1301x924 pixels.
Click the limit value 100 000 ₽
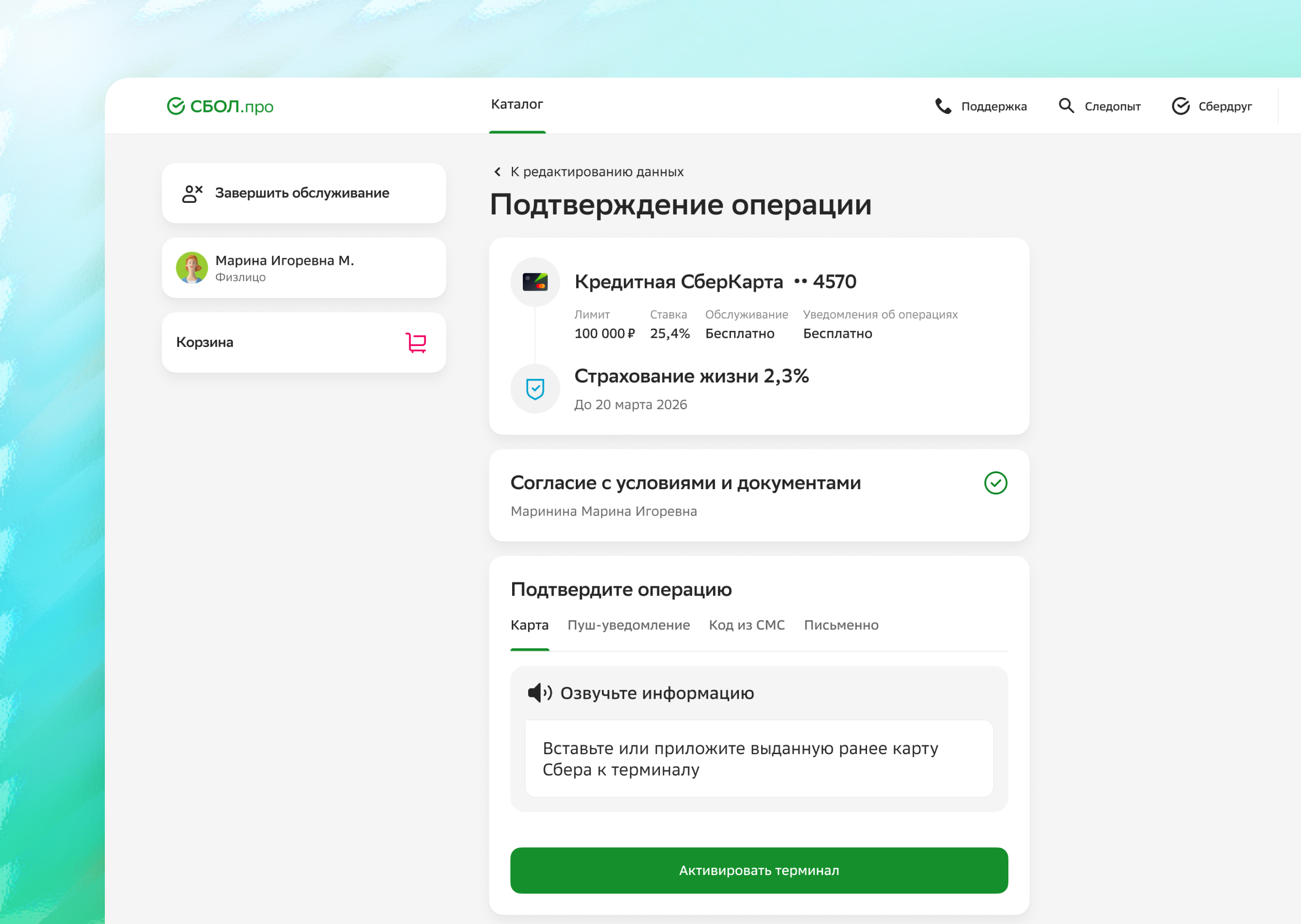coord(604,334)
